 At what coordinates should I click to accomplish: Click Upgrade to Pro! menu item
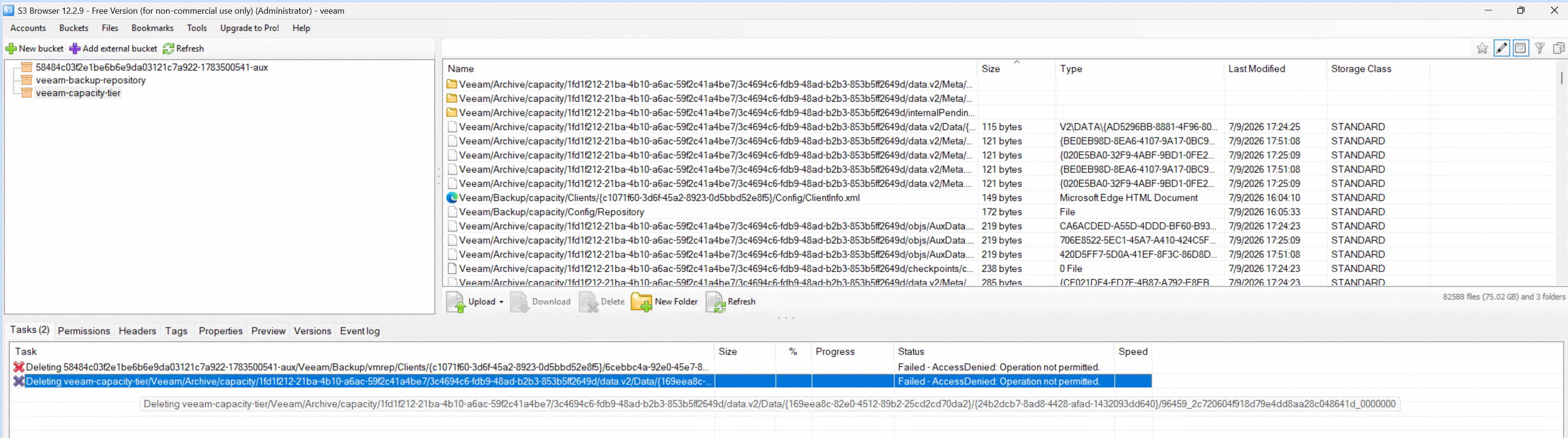(250, 28)
